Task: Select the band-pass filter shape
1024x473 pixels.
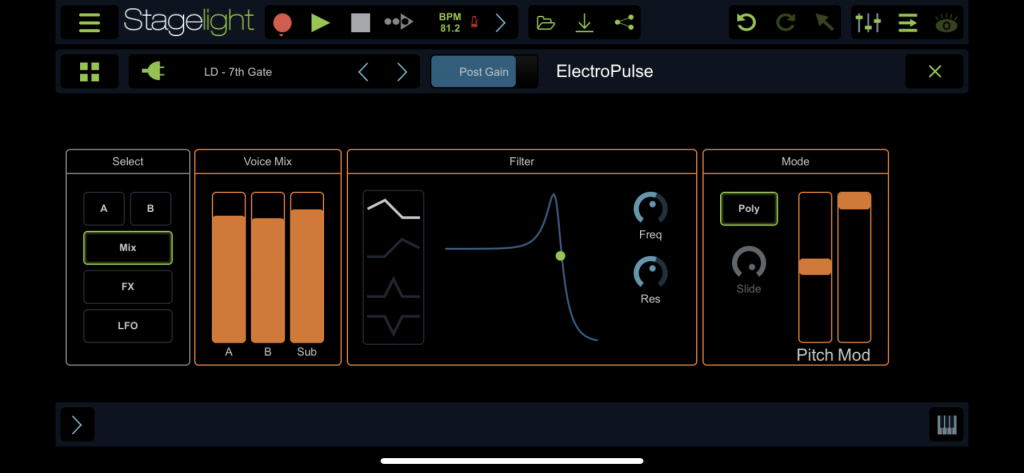Action: 394,287
